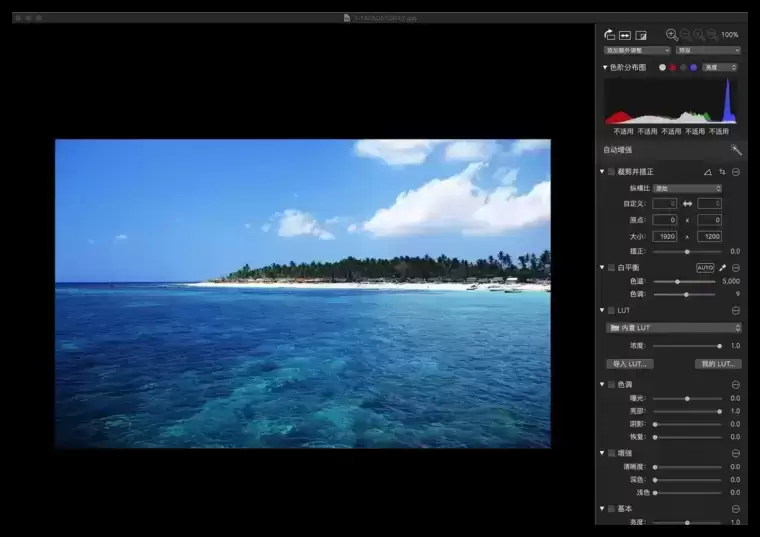This screenshot has height=537, width=760.
Task: Pick white balance with the eyedropper
Action: click(722, 268)
